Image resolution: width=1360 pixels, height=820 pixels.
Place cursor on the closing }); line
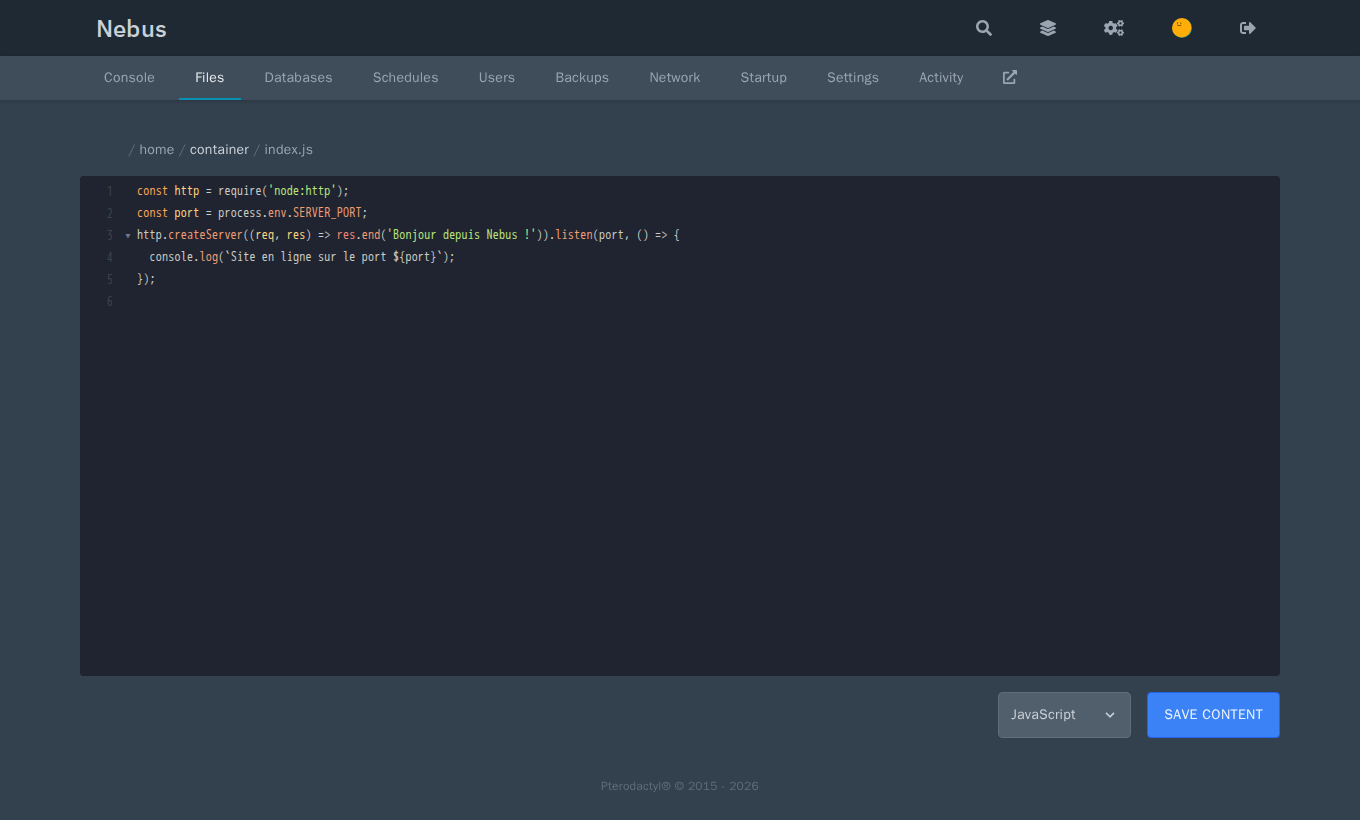coord(146,279)
